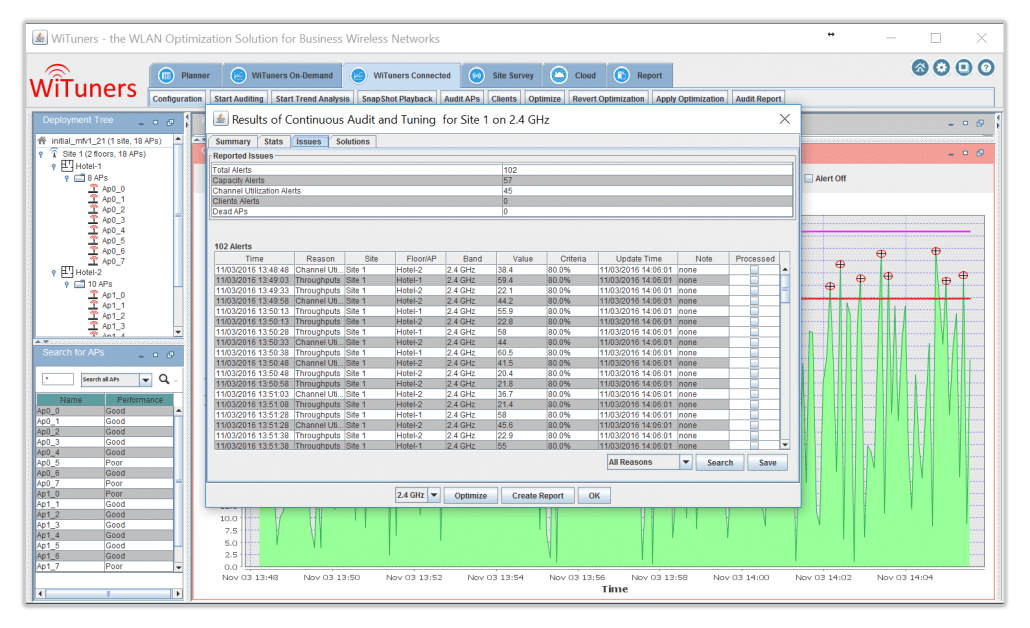1030x628 pixels.
Task: Close the Results of Continuous Audit dialog
Action: (x=784, y=119)
